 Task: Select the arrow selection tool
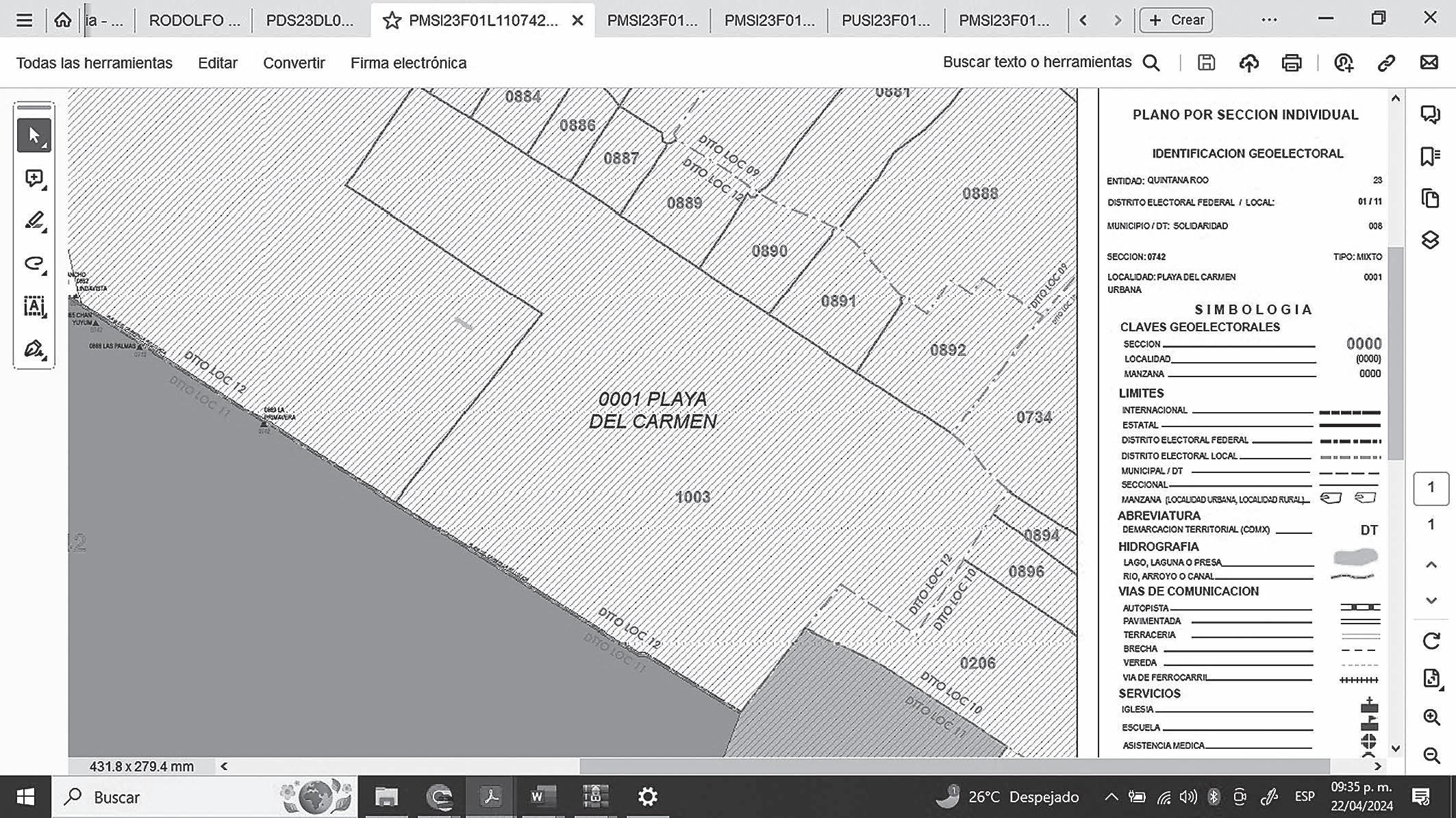click(34, 136)
